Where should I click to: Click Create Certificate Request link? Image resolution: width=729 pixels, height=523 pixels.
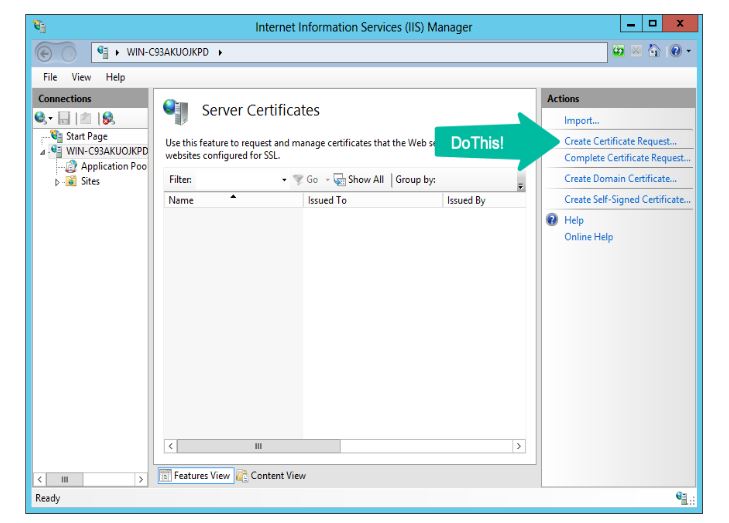coord(620,141)
